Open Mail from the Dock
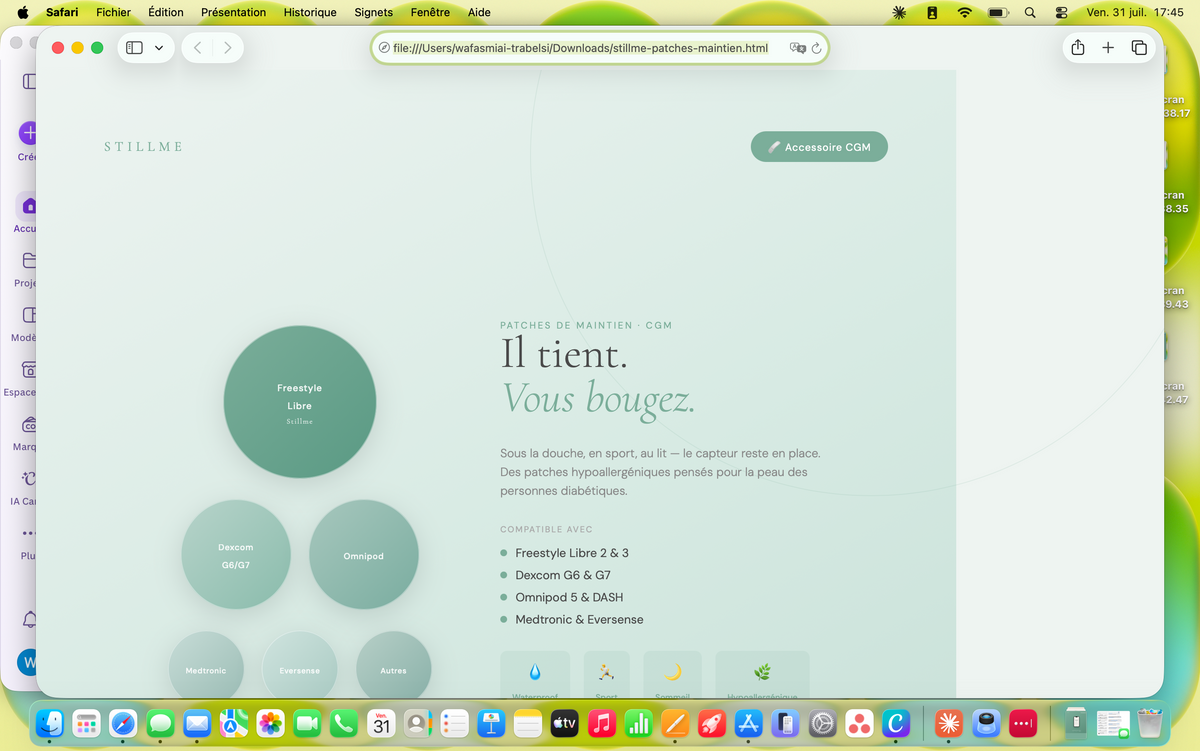This screenshot has height=751, width=1200. click(x=197, y=723)
